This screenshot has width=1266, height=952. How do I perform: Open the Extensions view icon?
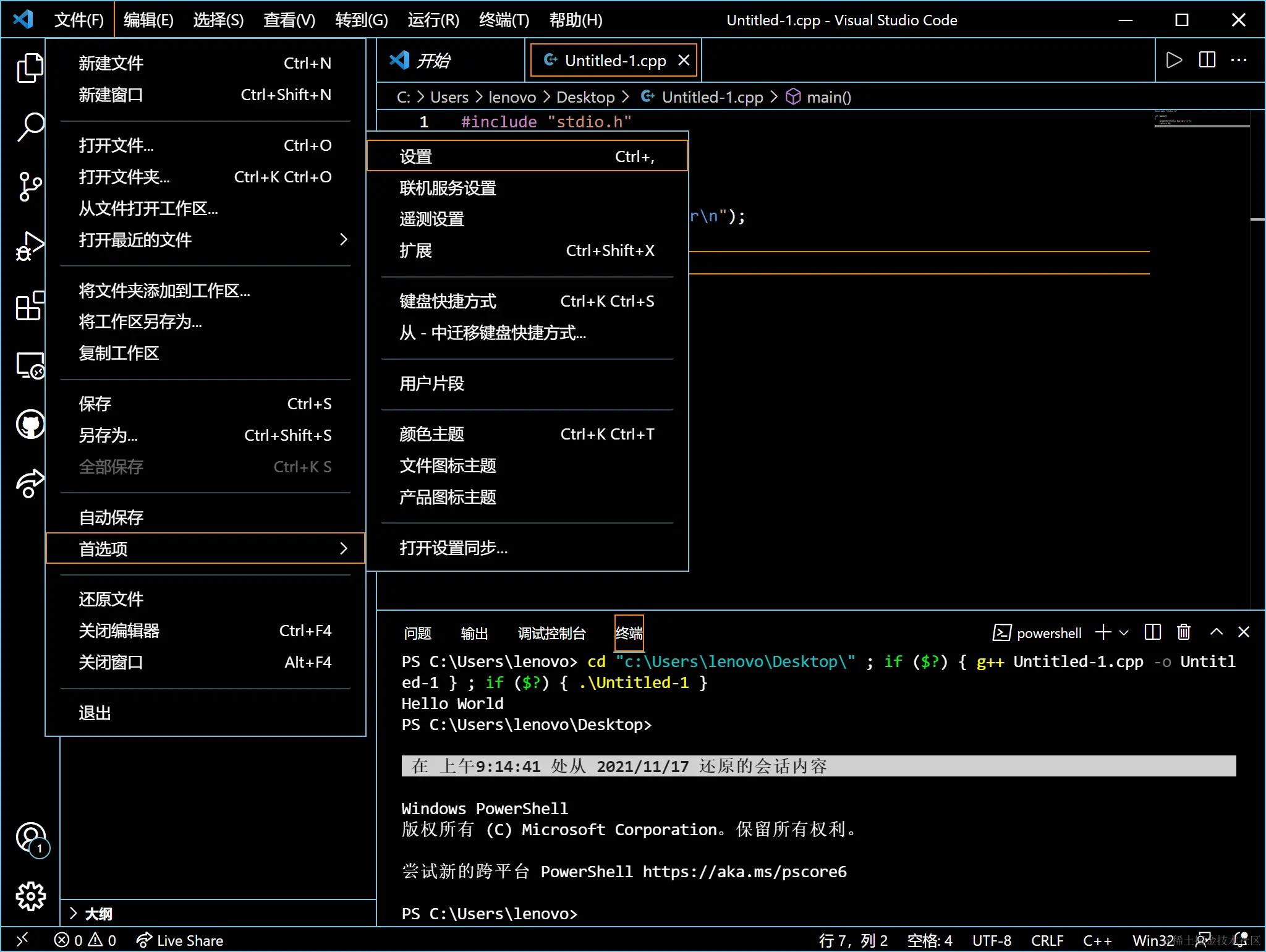pos(30,305)
